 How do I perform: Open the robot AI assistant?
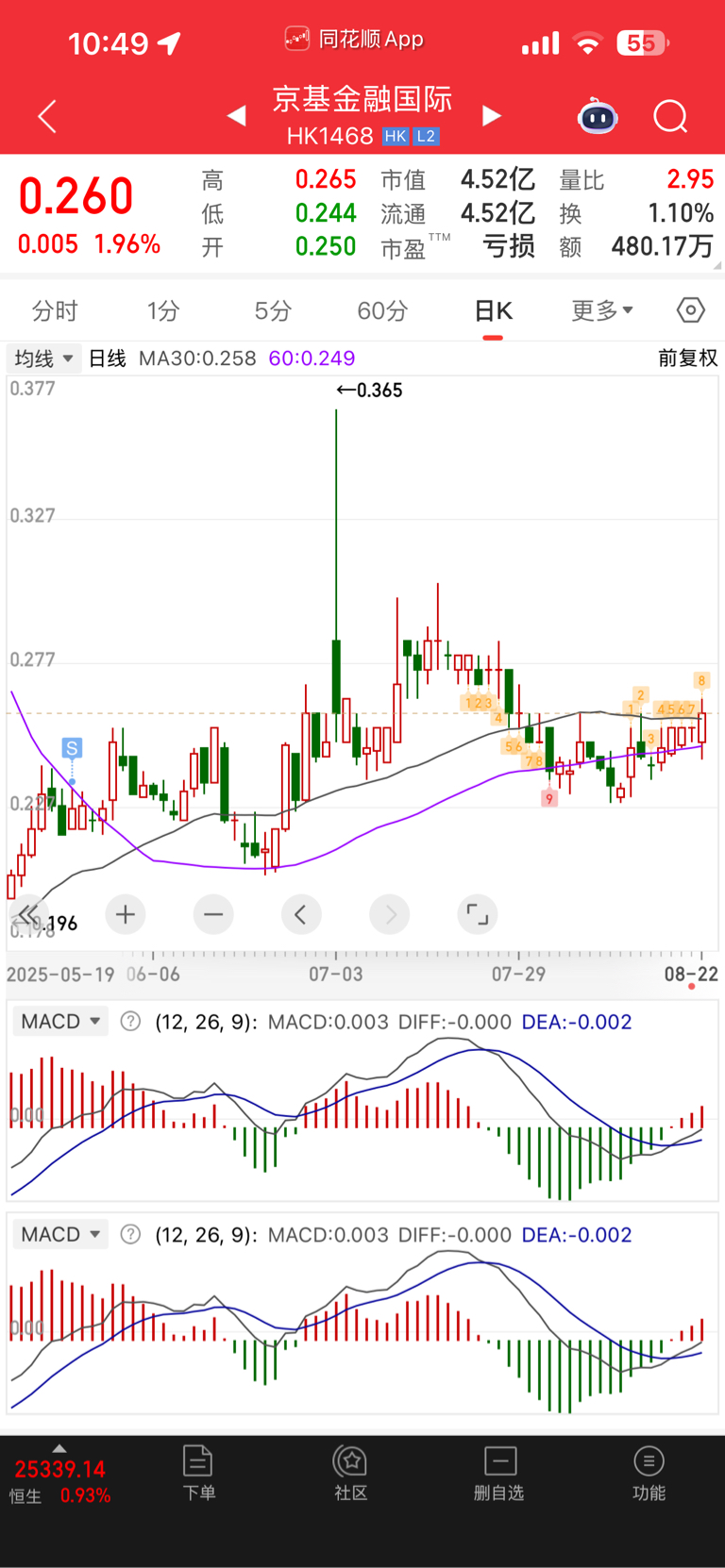click(x=598, y=116)
